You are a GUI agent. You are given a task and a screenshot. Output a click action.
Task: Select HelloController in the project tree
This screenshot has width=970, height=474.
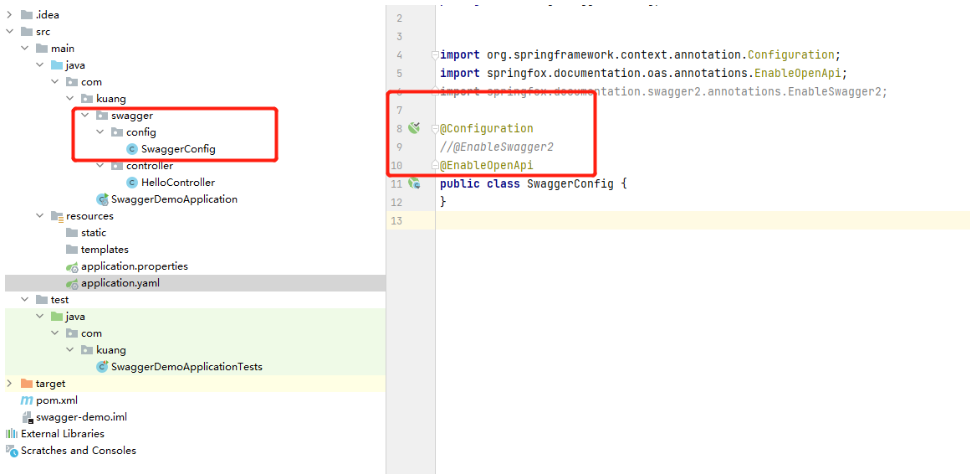[x=178, y=183]
